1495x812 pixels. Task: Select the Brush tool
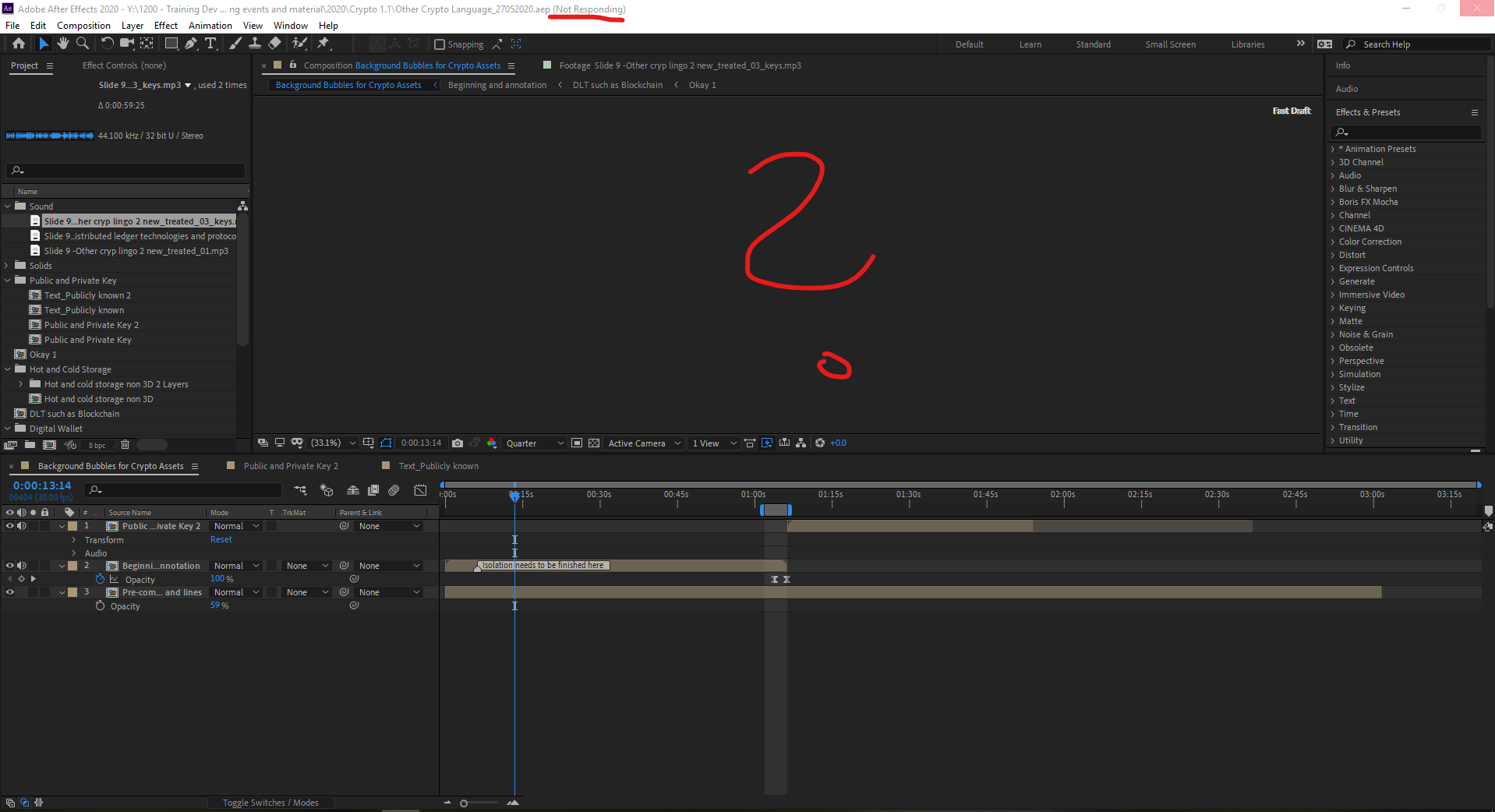[x=235, y=44]
